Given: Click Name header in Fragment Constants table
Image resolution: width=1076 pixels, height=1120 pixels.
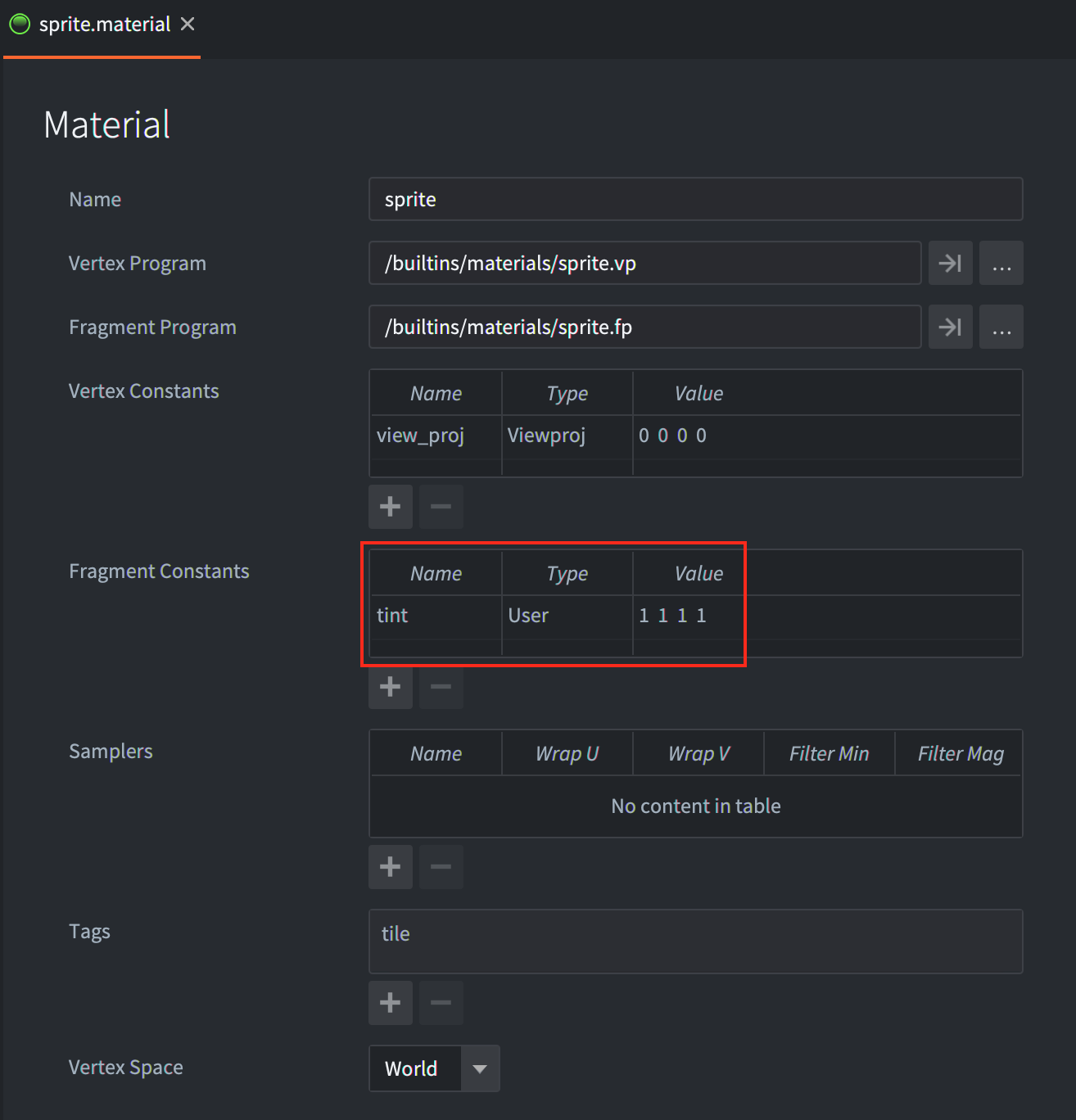Looking at the screenshot, I should pyautogui.click(x=436, y=573).
